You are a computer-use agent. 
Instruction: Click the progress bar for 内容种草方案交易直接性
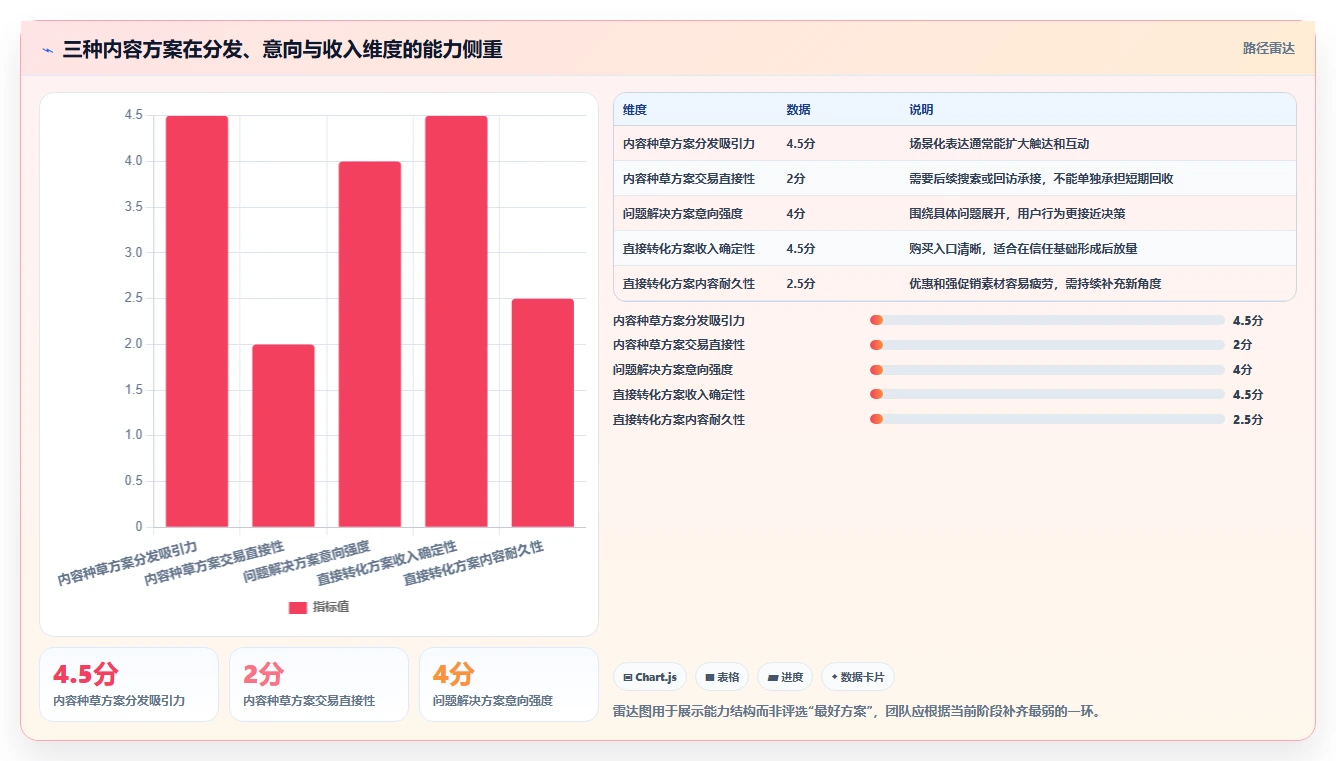pyautogui.click(x=1047, y=345)
